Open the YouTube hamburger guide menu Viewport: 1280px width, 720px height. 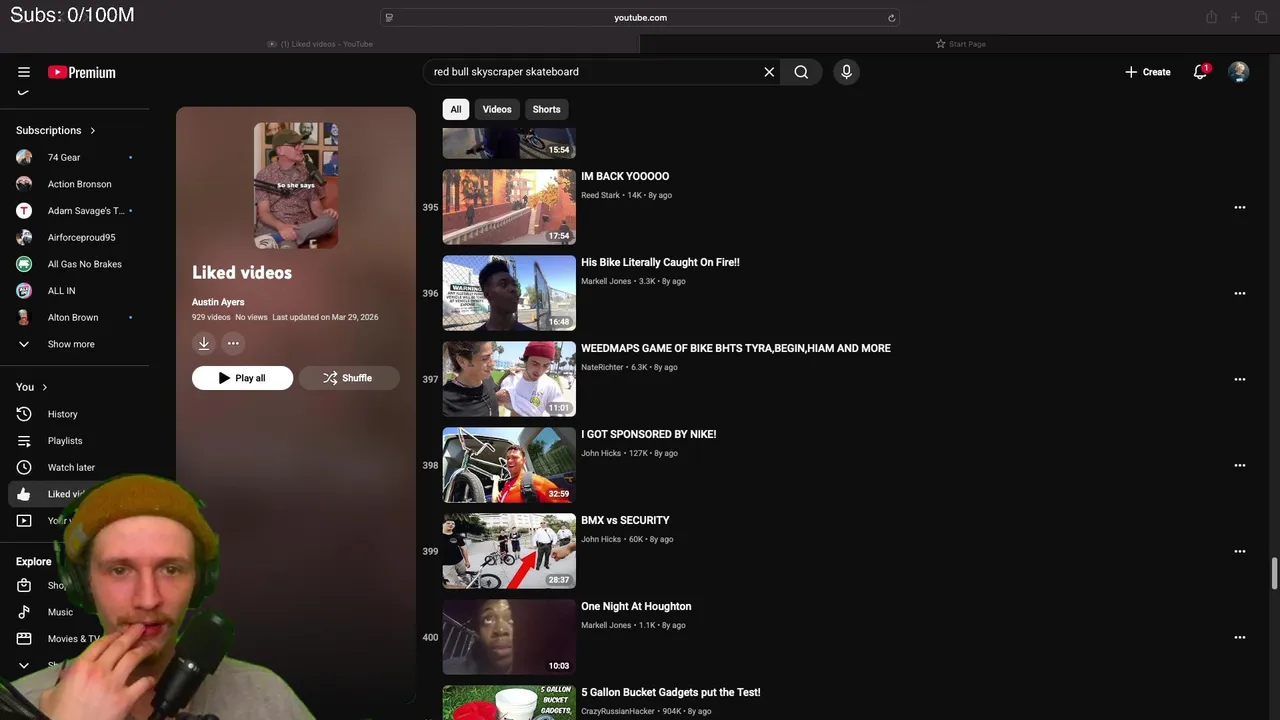(24, 72)
